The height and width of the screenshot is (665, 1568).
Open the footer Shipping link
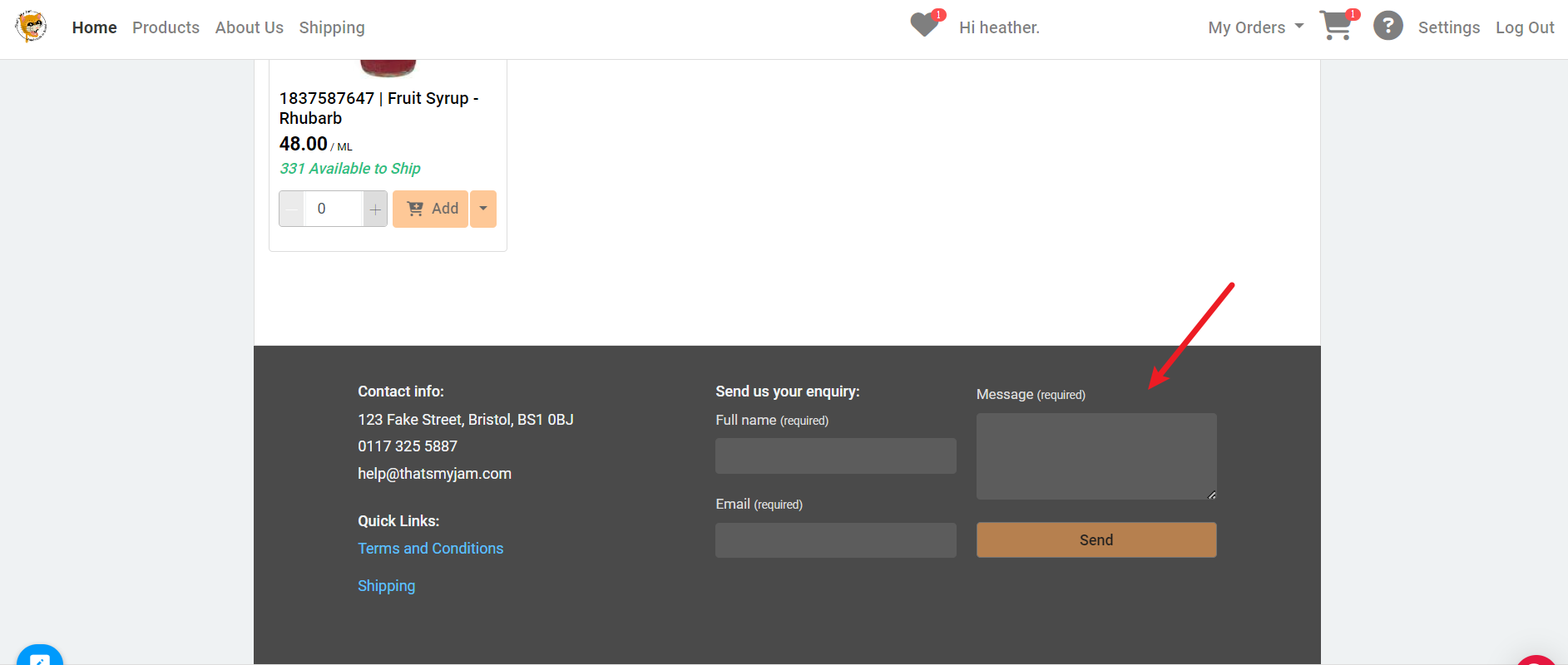click(387, 586)
